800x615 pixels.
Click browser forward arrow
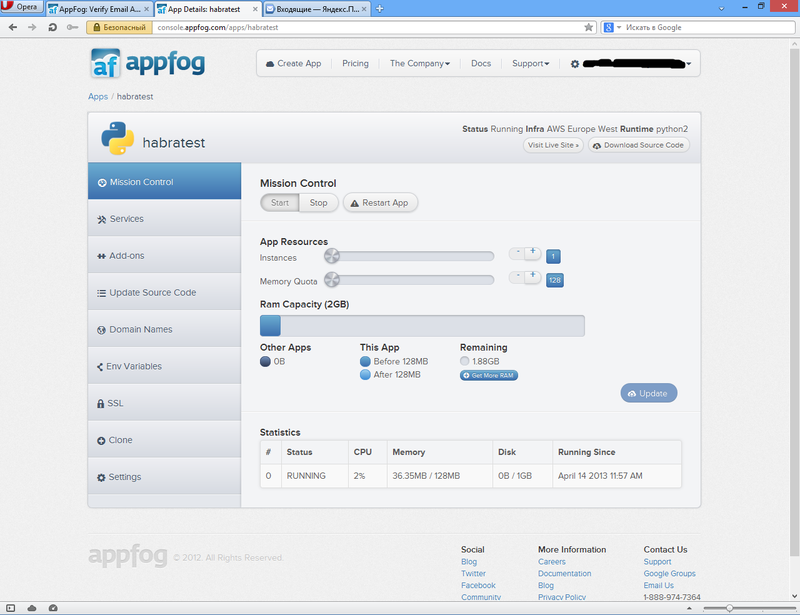pyautogui.click(x=32, y=28)
